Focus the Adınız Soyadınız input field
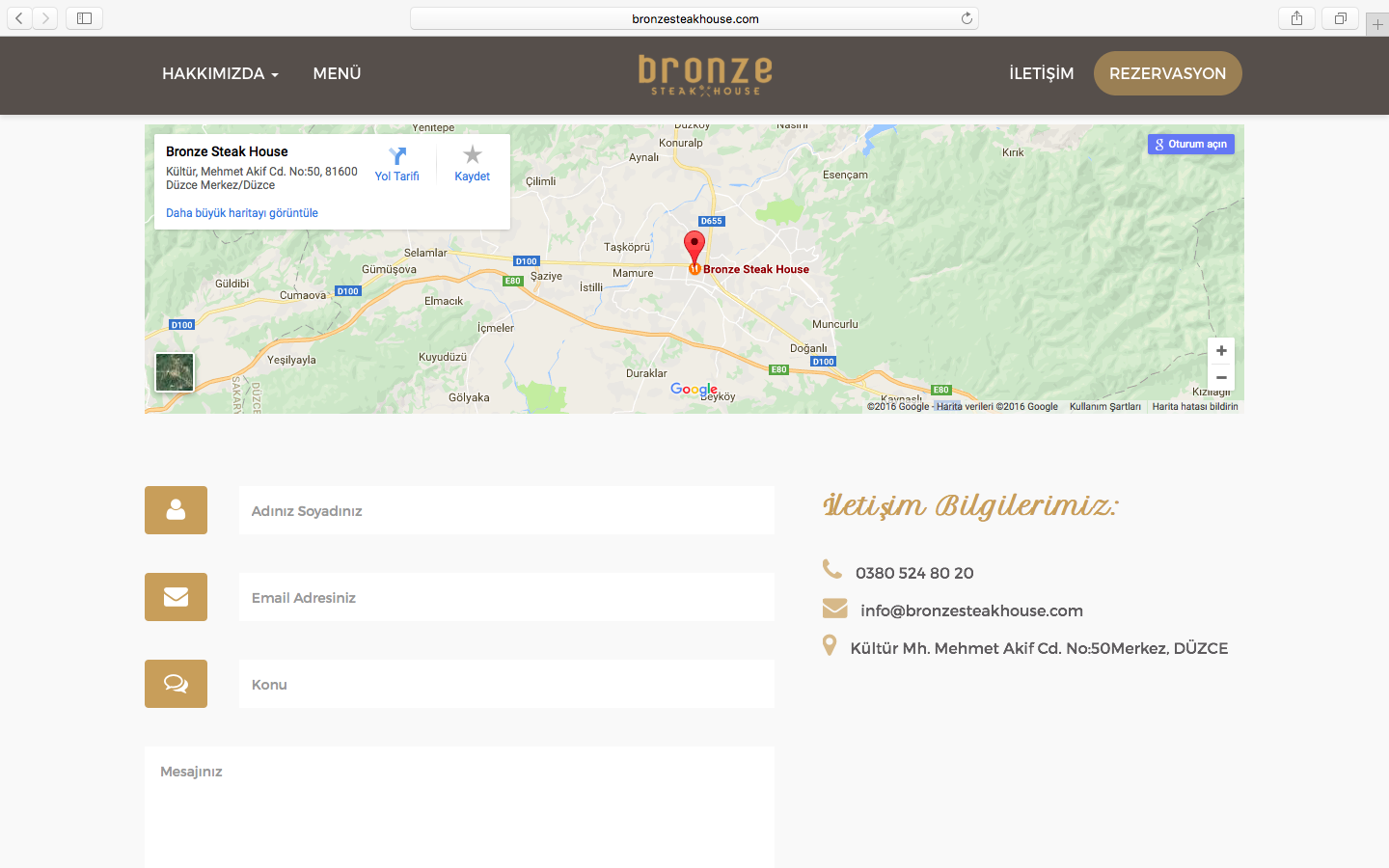The height and width of the screenshot is (868, 1389). [506, 510]
